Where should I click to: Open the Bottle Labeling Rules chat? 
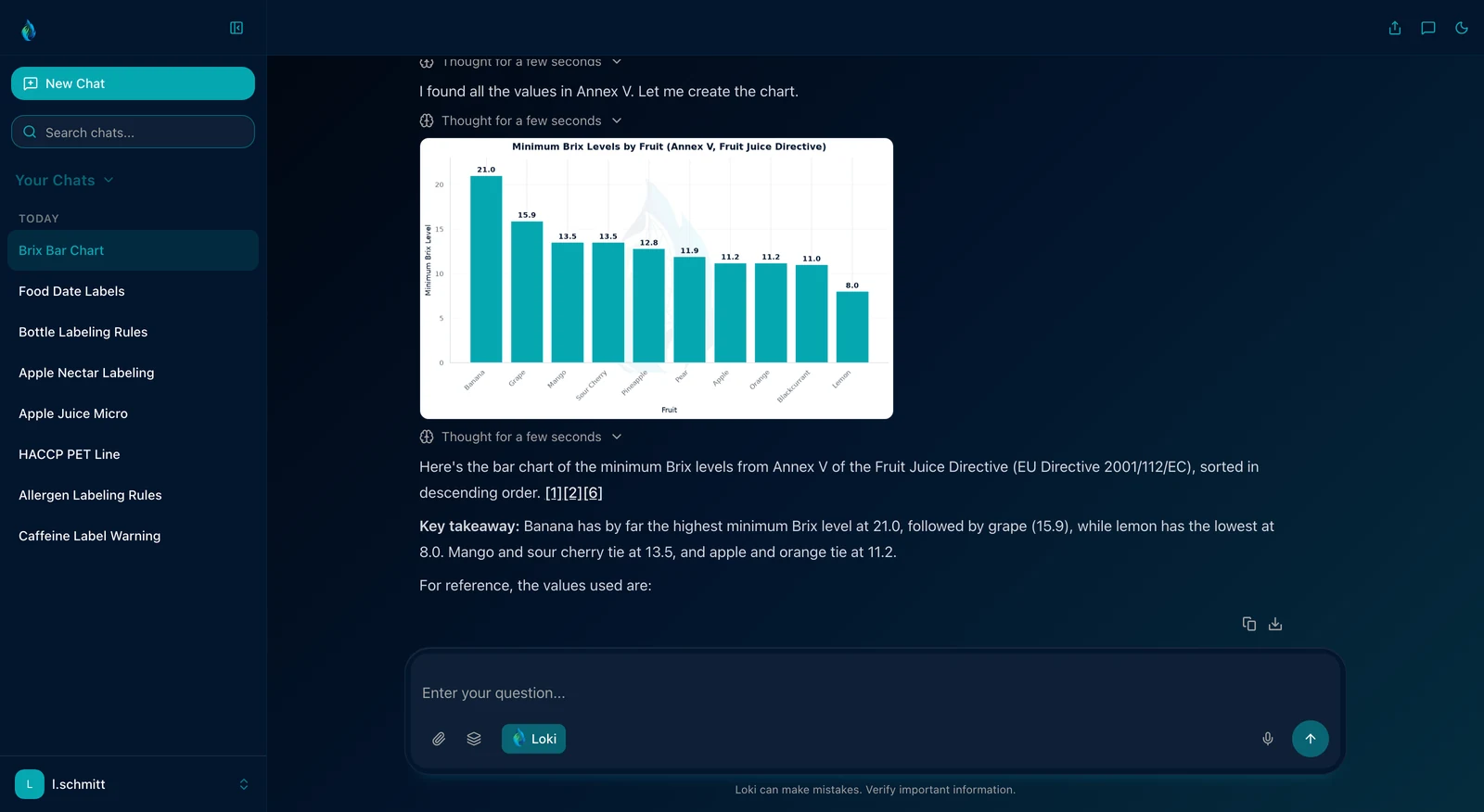[x=133, y=332]
